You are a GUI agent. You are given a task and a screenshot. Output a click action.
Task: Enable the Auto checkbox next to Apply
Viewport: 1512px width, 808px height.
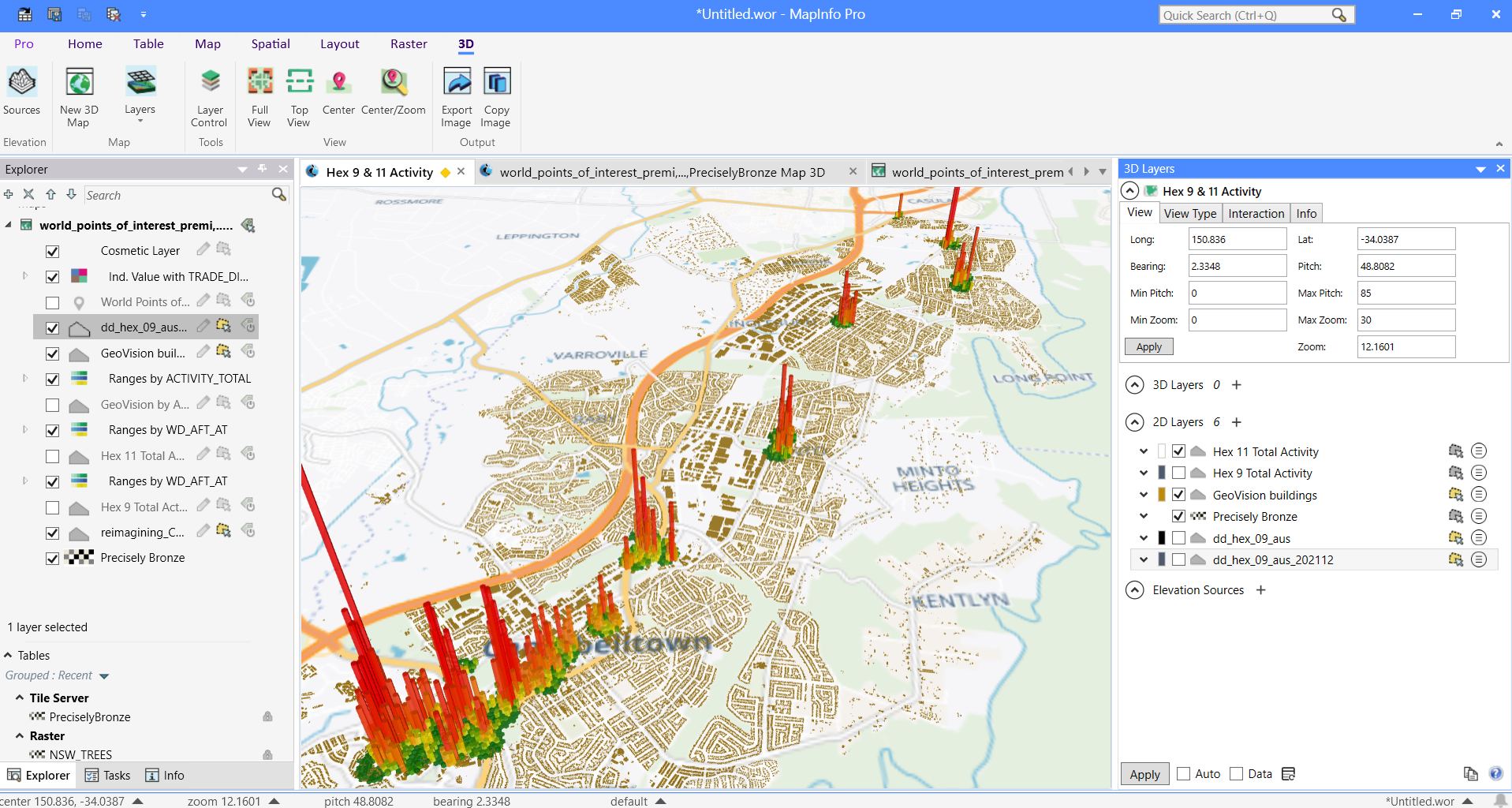pos(1183,774)
